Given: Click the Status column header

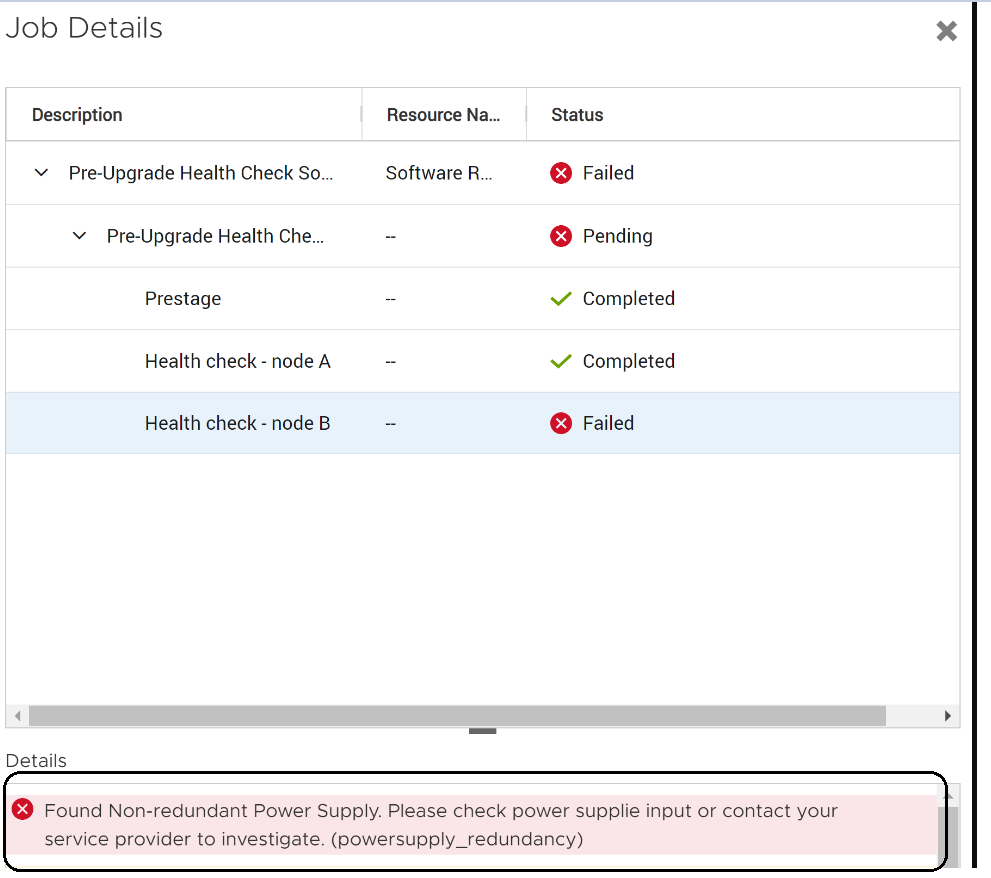Looking at the screenshot, I should tap(577, 114).
